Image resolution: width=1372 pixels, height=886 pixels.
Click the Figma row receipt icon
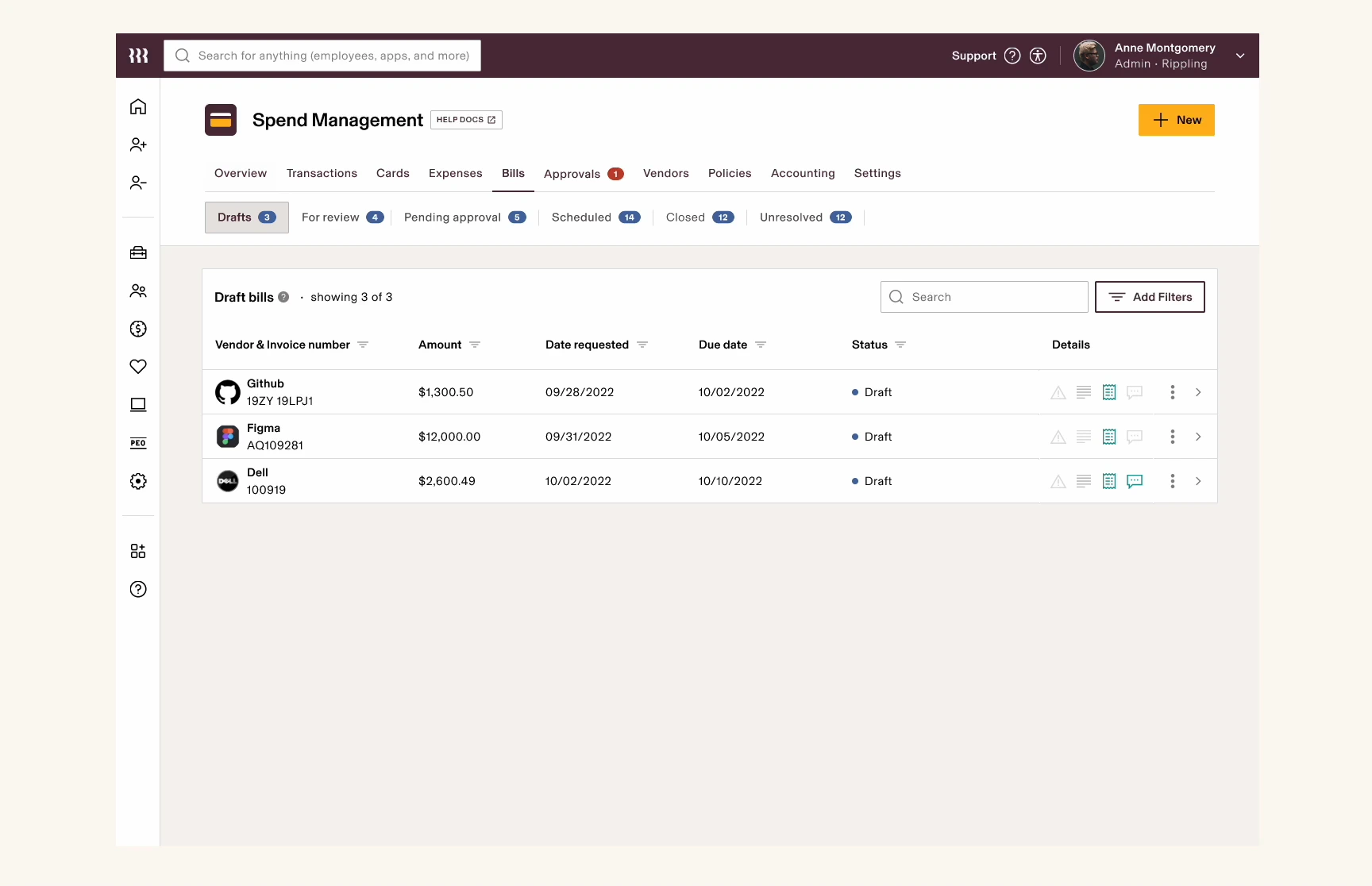tap(1109, 437)
